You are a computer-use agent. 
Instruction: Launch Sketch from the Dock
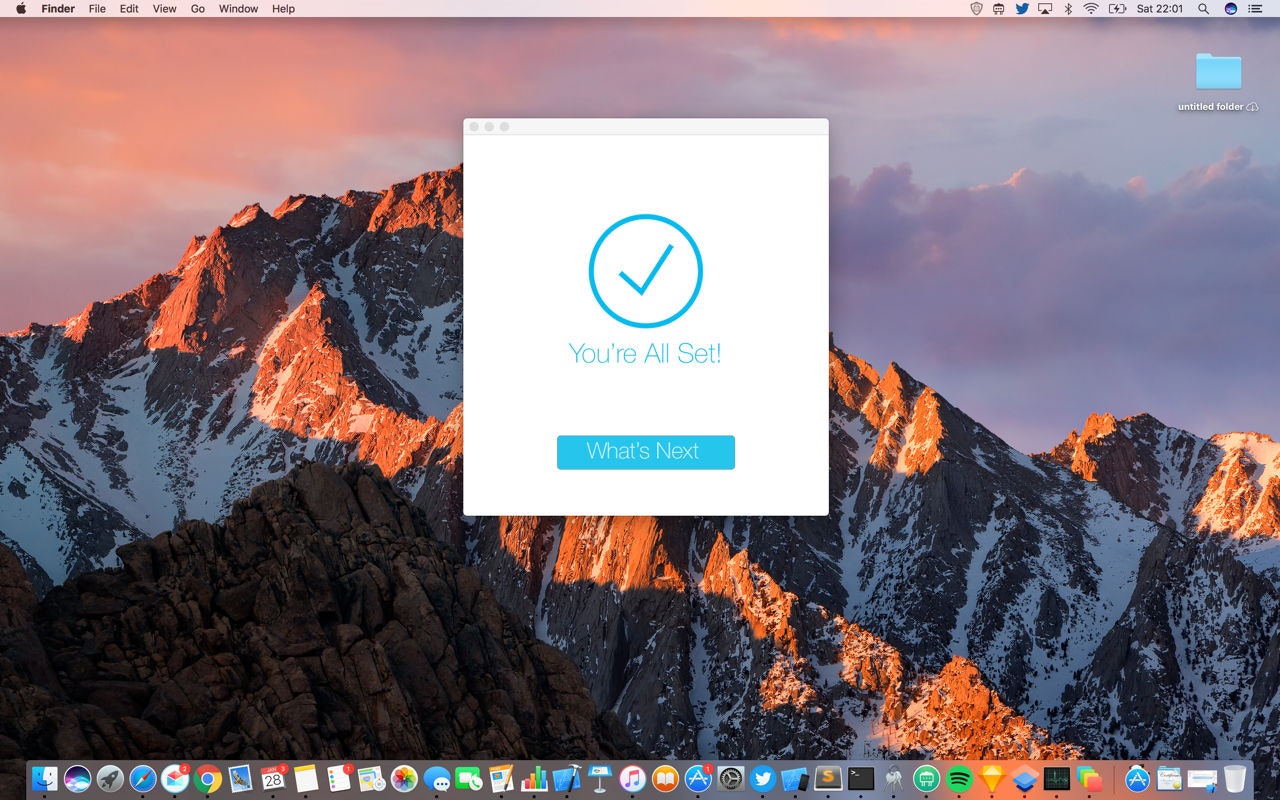pos(991,780)
